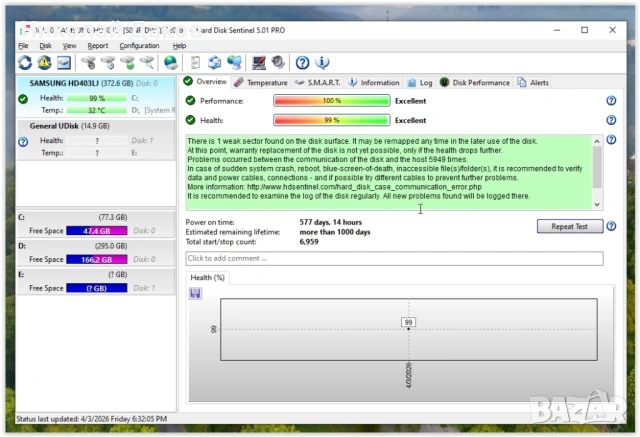Select the SAMSUNG HD403LJ disk entry
This screenshot has height=437, width=640.
pos(76,83)
